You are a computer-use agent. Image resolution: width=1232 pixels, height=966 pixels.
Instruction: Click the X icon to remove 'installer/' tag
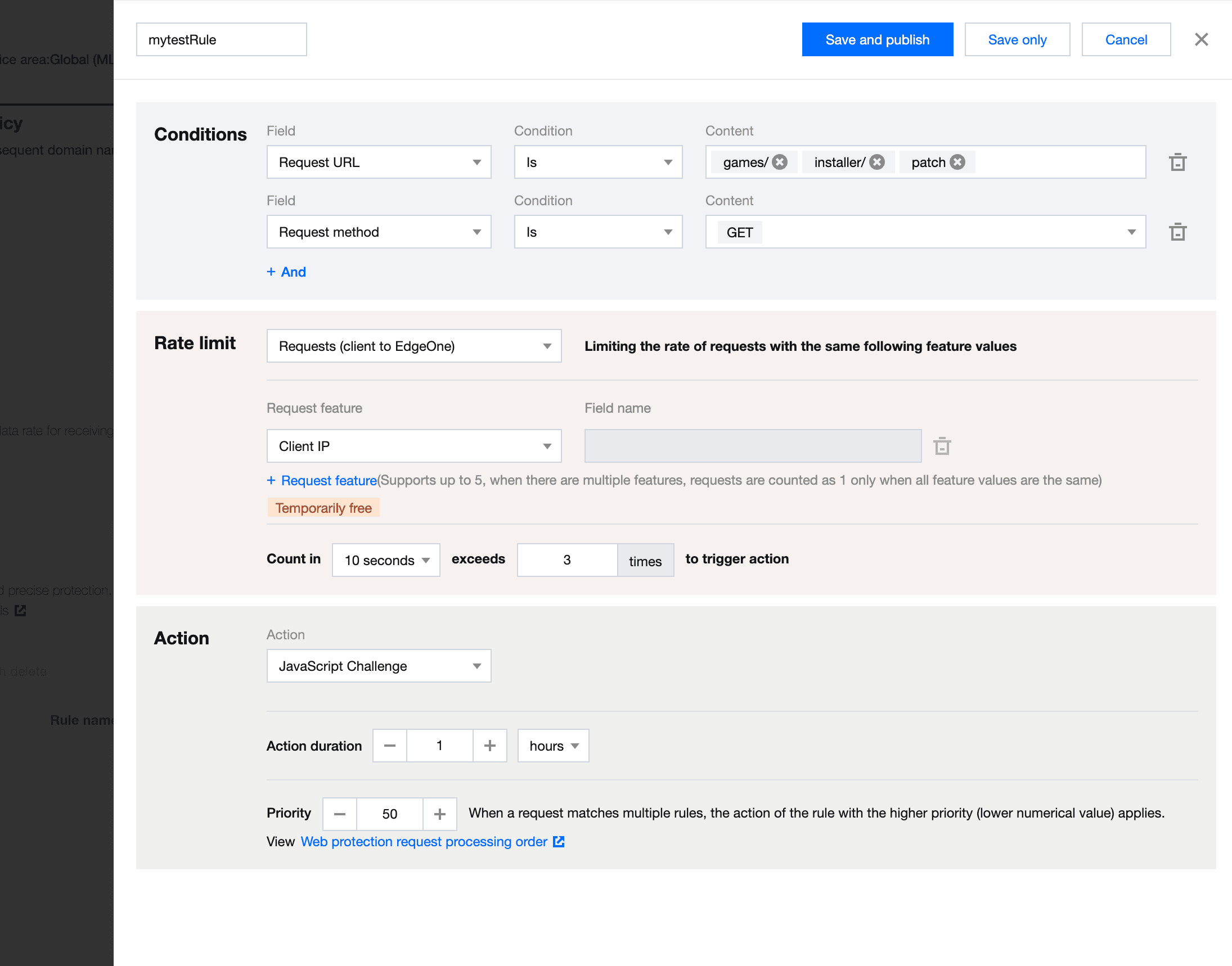click(876, 162)
